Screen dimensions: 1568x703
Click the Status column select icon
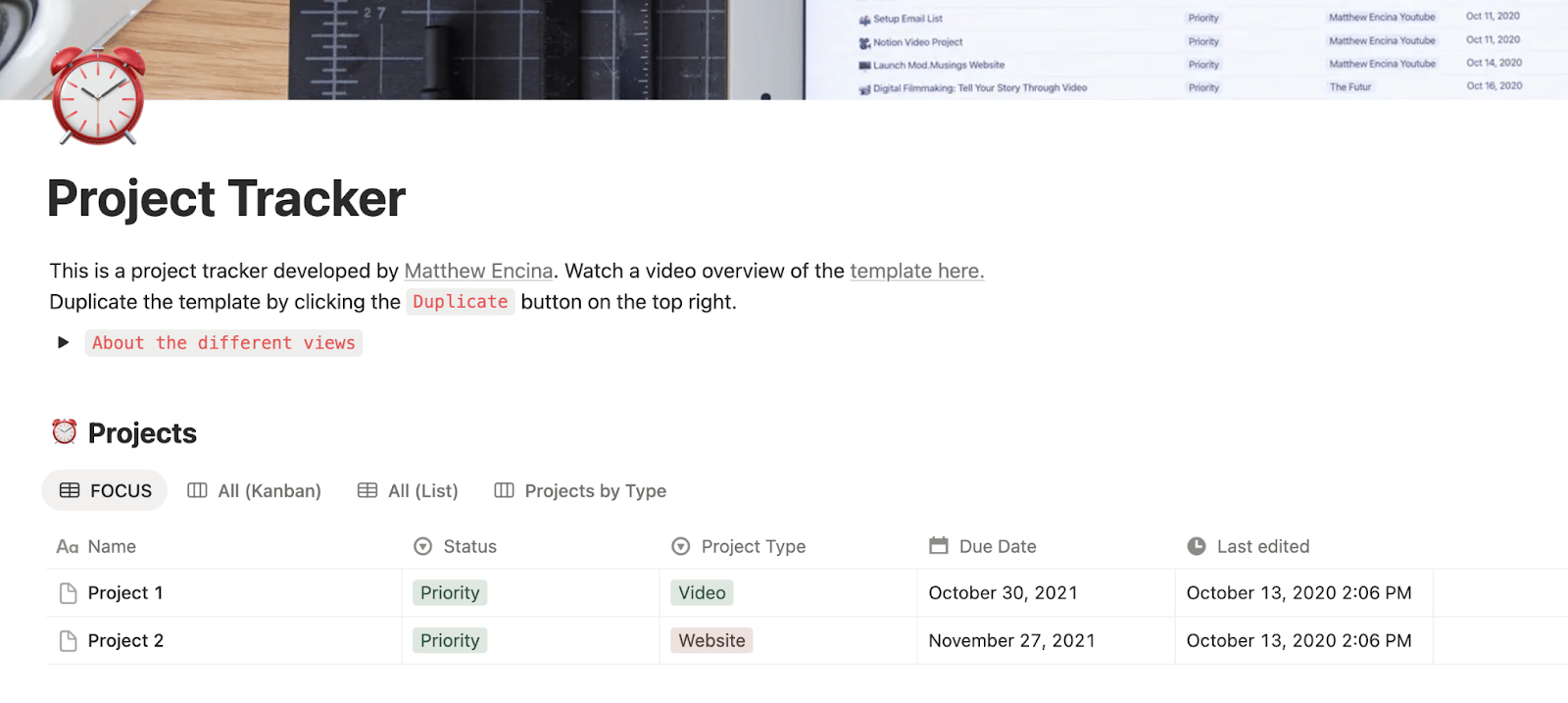423,547
